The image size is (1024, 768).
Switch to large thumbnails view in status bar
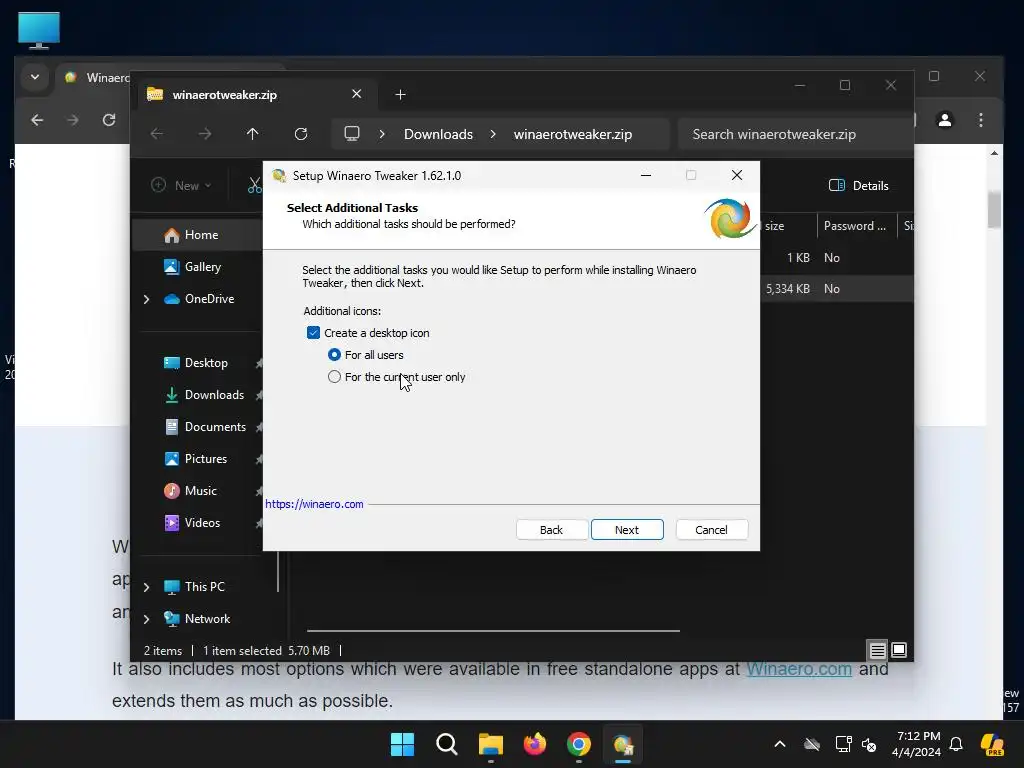899,650
